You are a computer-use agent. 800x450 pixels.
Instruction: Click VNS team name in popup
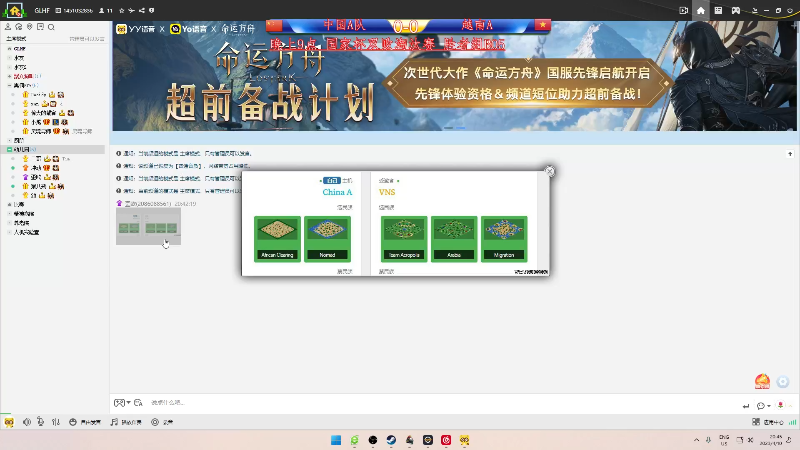click(x=387, y=192)
